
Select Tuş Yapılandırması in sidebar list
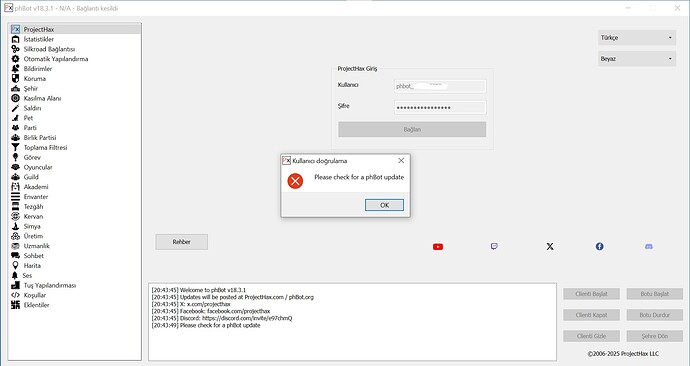(x=74, y=285)
